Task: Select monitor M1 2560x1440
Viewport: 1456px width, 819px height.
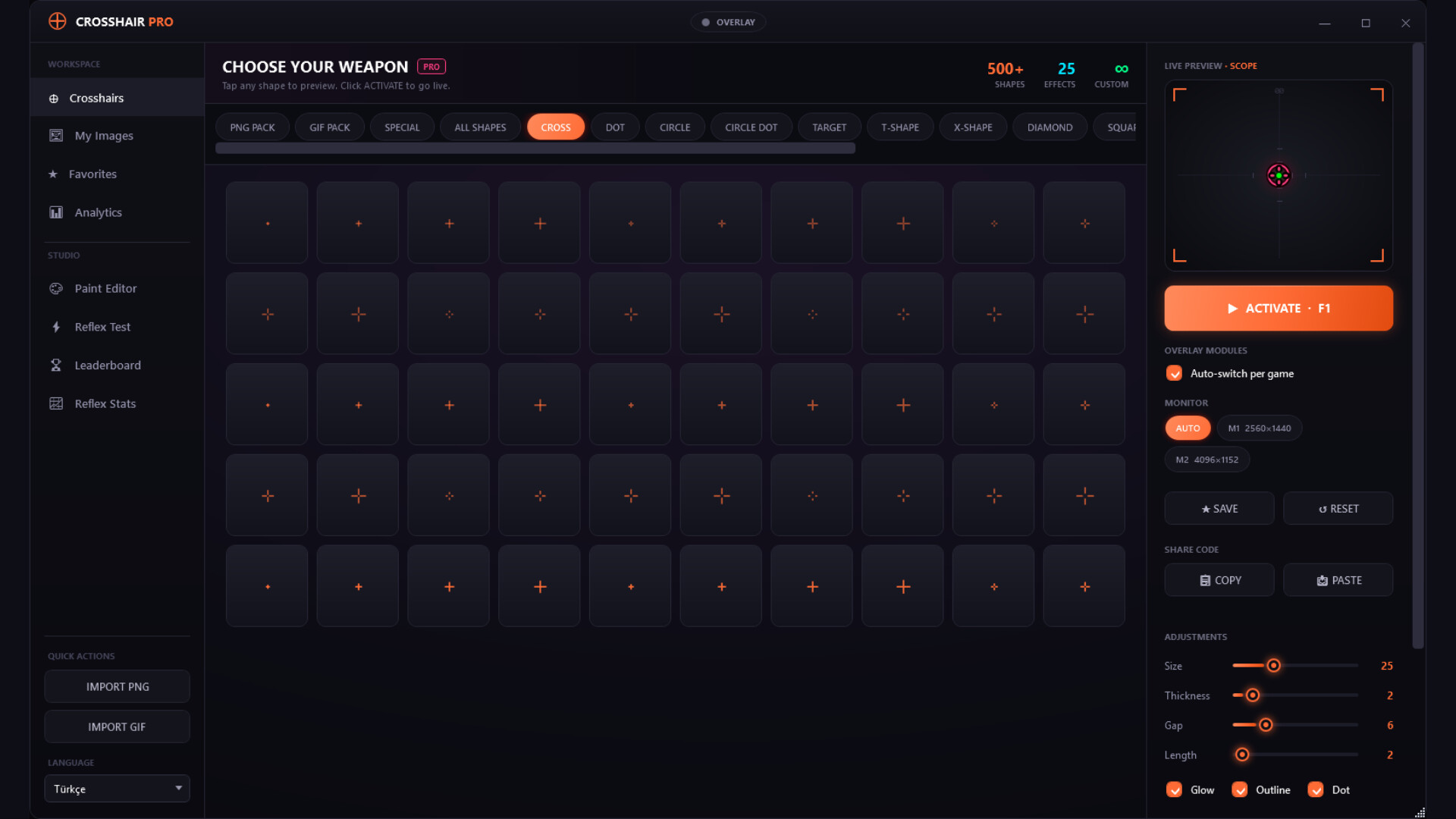Action: coord(1260,428)
